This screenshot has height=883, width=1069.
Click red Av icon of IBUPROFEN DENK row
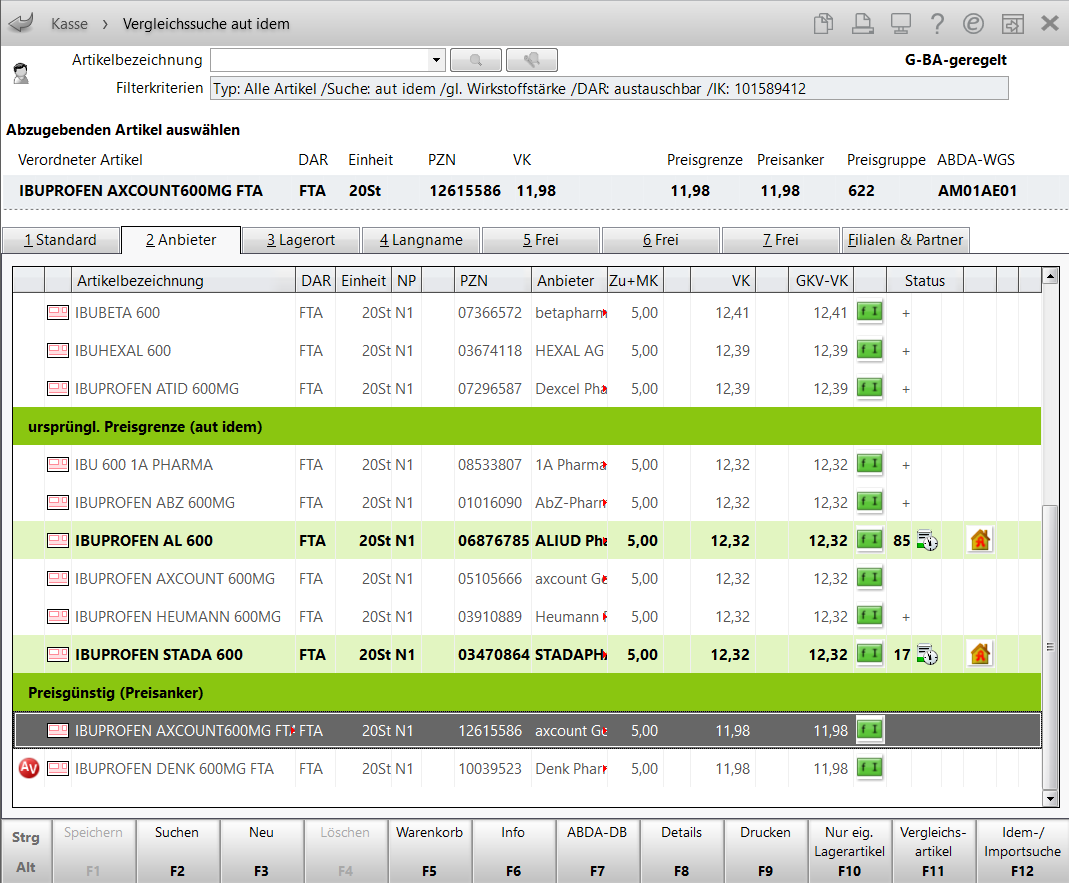coord(29,768)
